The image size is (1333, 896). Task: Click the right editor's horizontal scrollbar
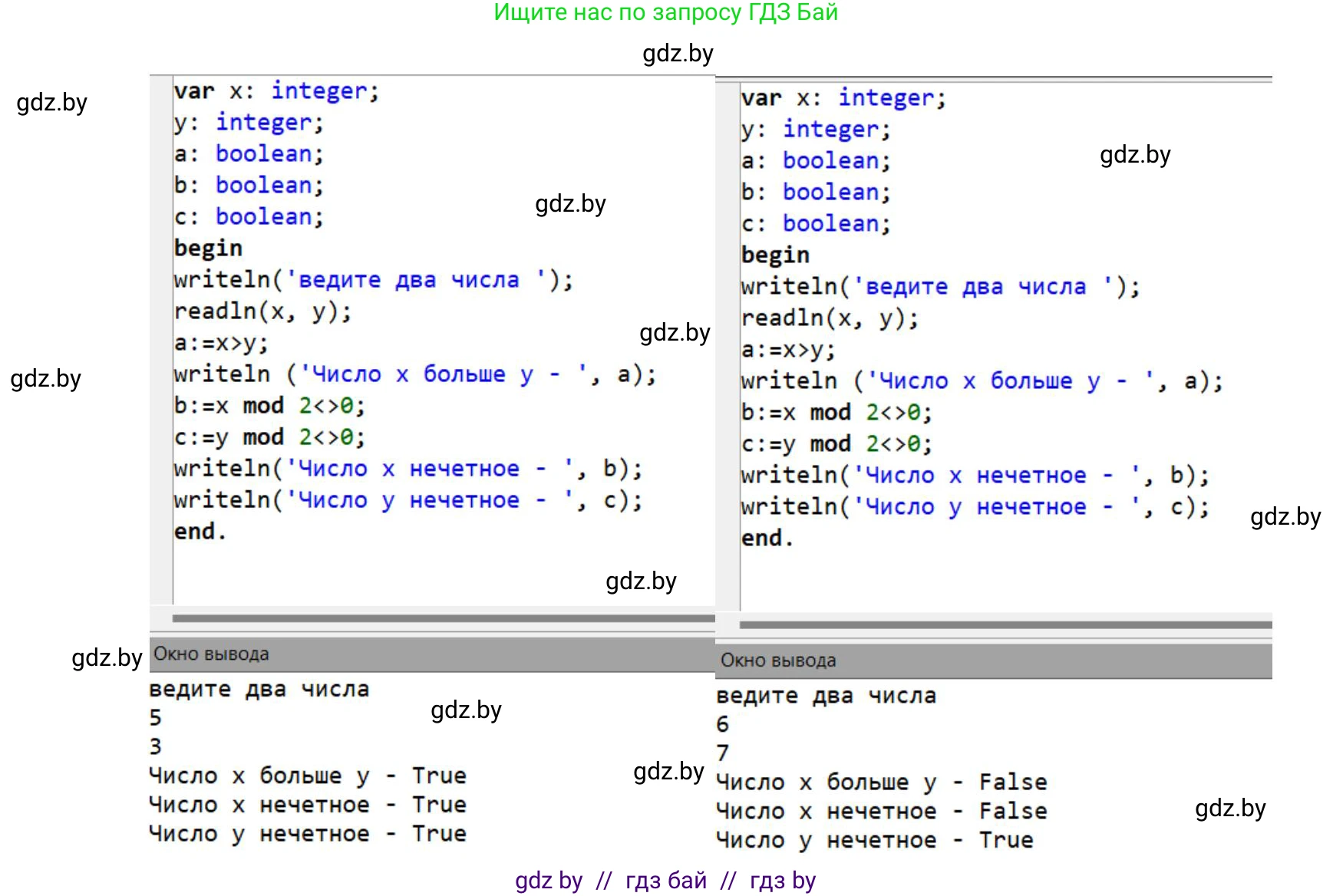(x=1005, y=624)
